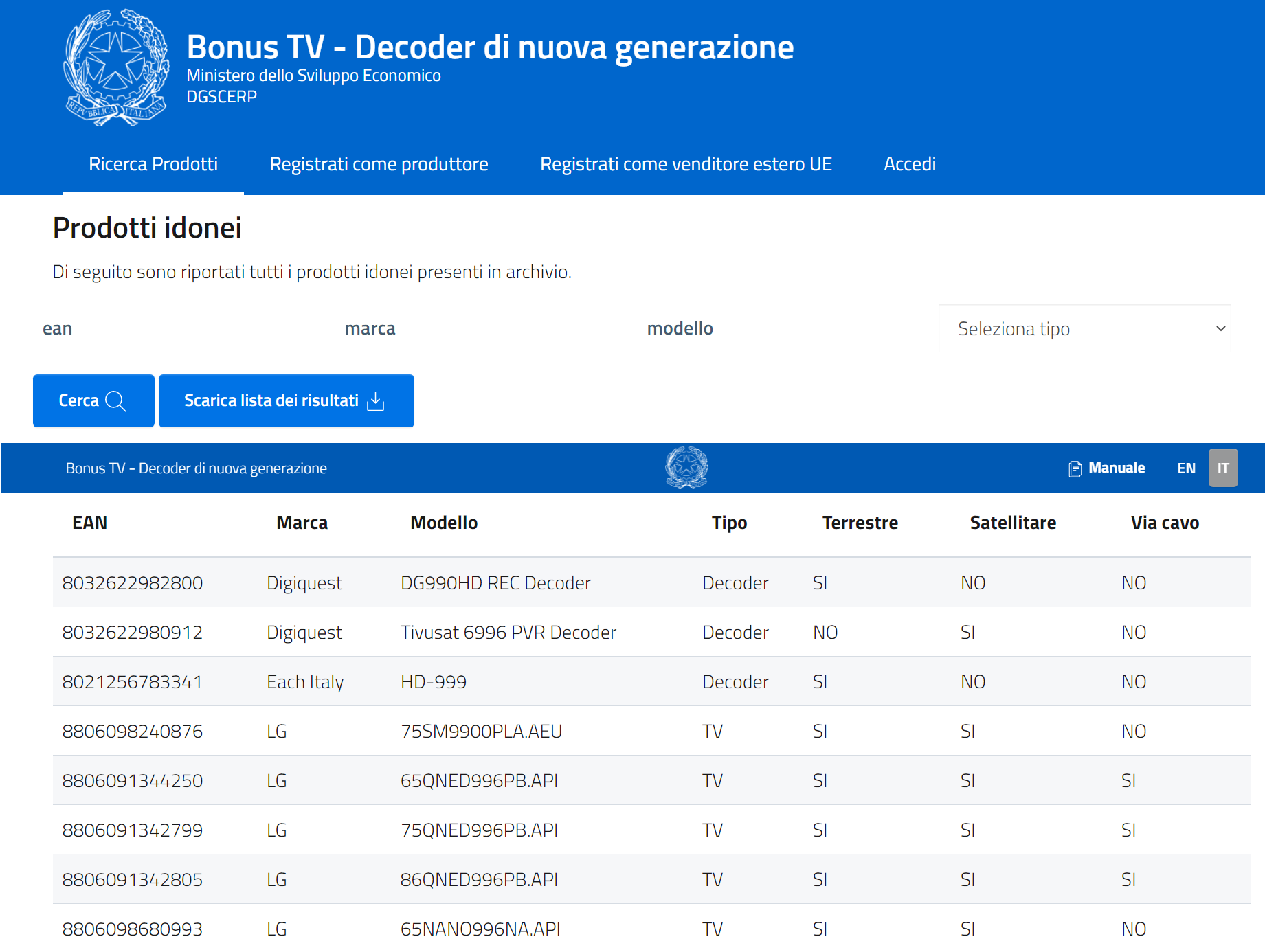This screenshot has width=1265, height=952.
Task: Click Scarica lista dei risultati button
Action: pos(286,401)
